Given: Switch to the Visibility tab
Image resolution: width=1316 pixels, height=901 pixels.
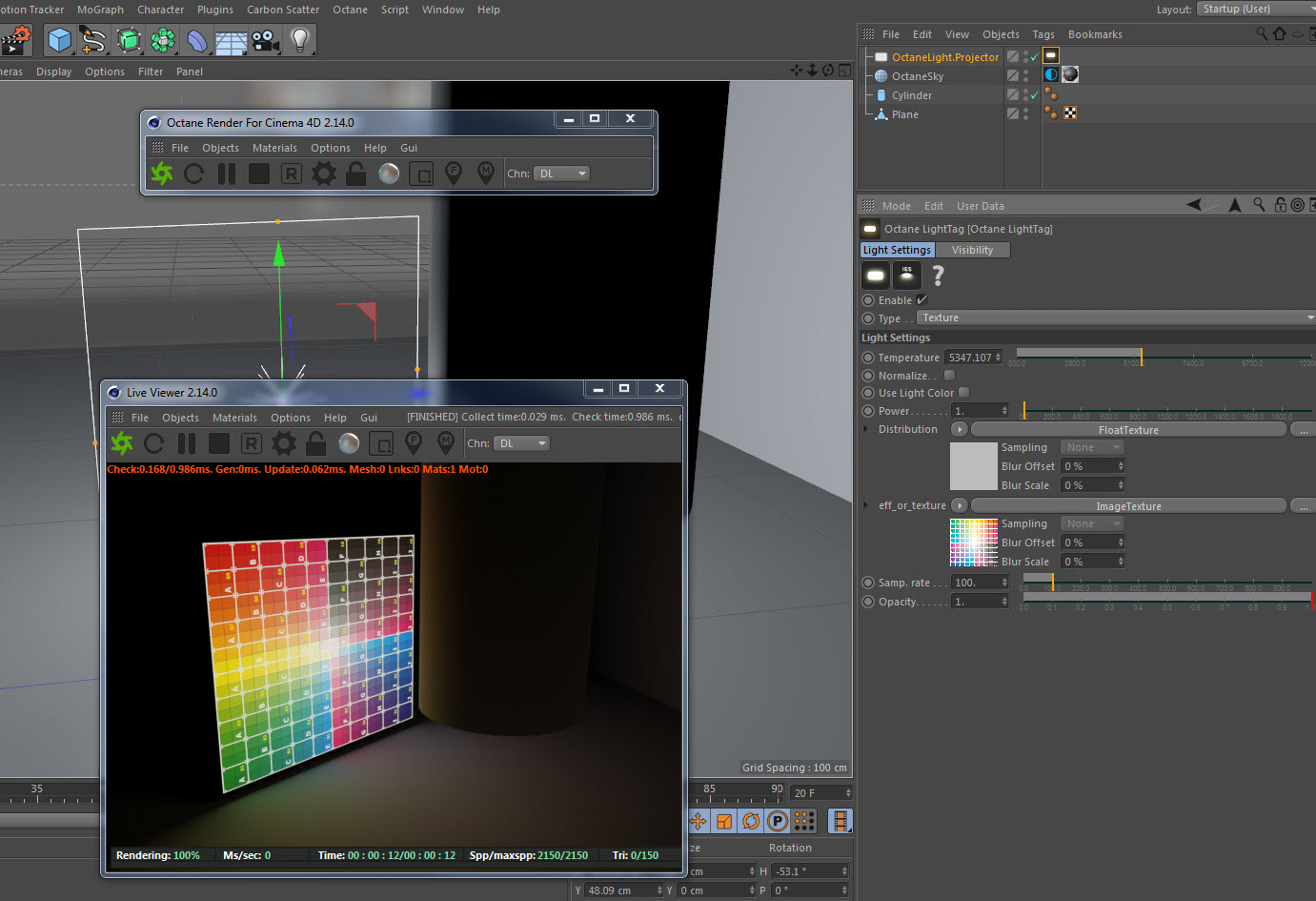Looking at the screenshot, I should click(x=972, y=250).
